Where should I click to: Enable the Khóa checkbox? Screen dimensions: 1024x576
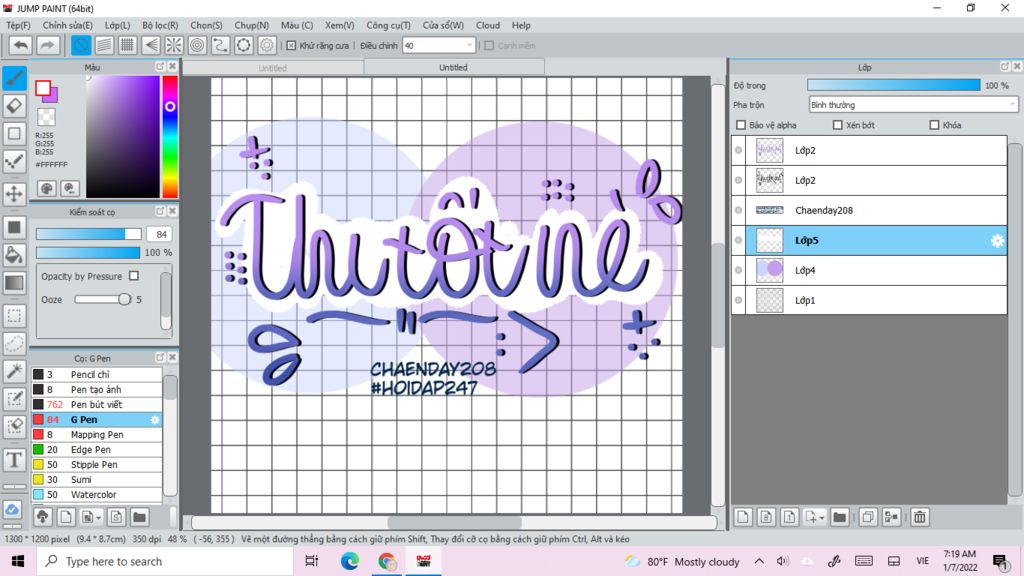[x=934, y=125]
